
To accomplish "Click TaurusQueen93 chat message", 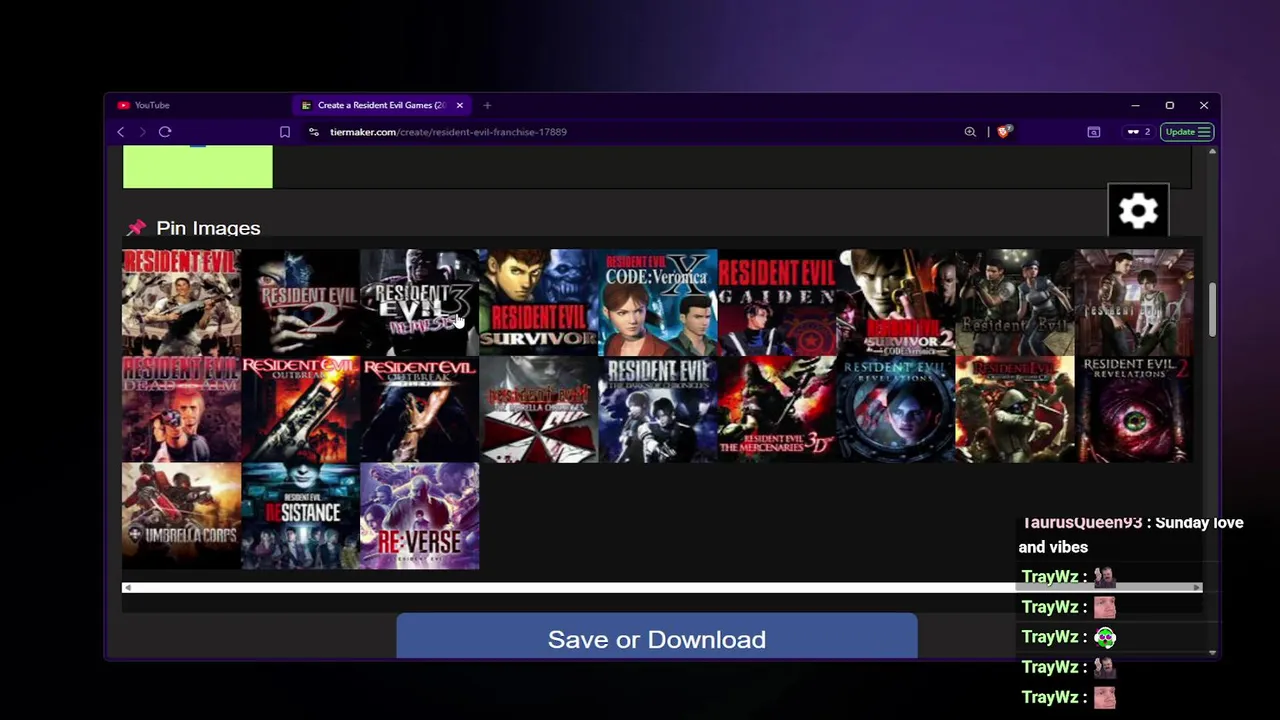I will coord(1131,535).
